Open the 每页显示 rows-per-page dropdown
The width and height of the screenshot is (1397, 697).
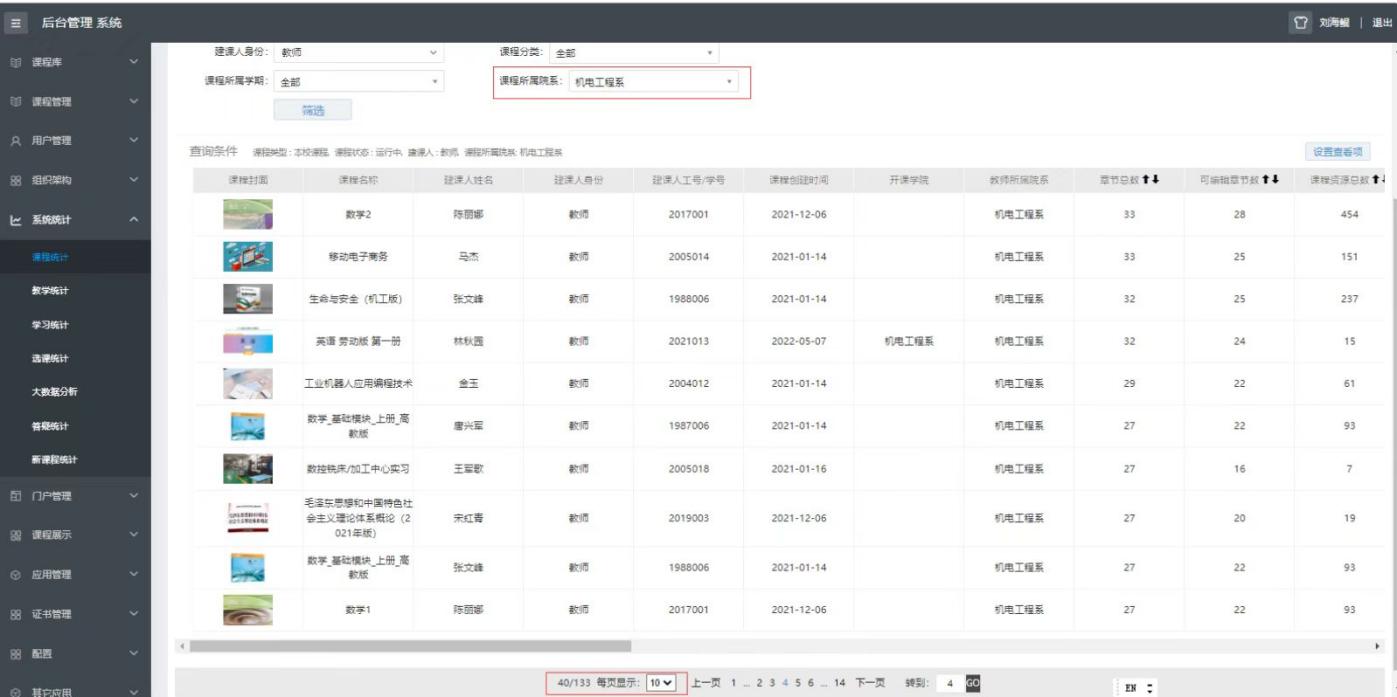tap(661, 683)
